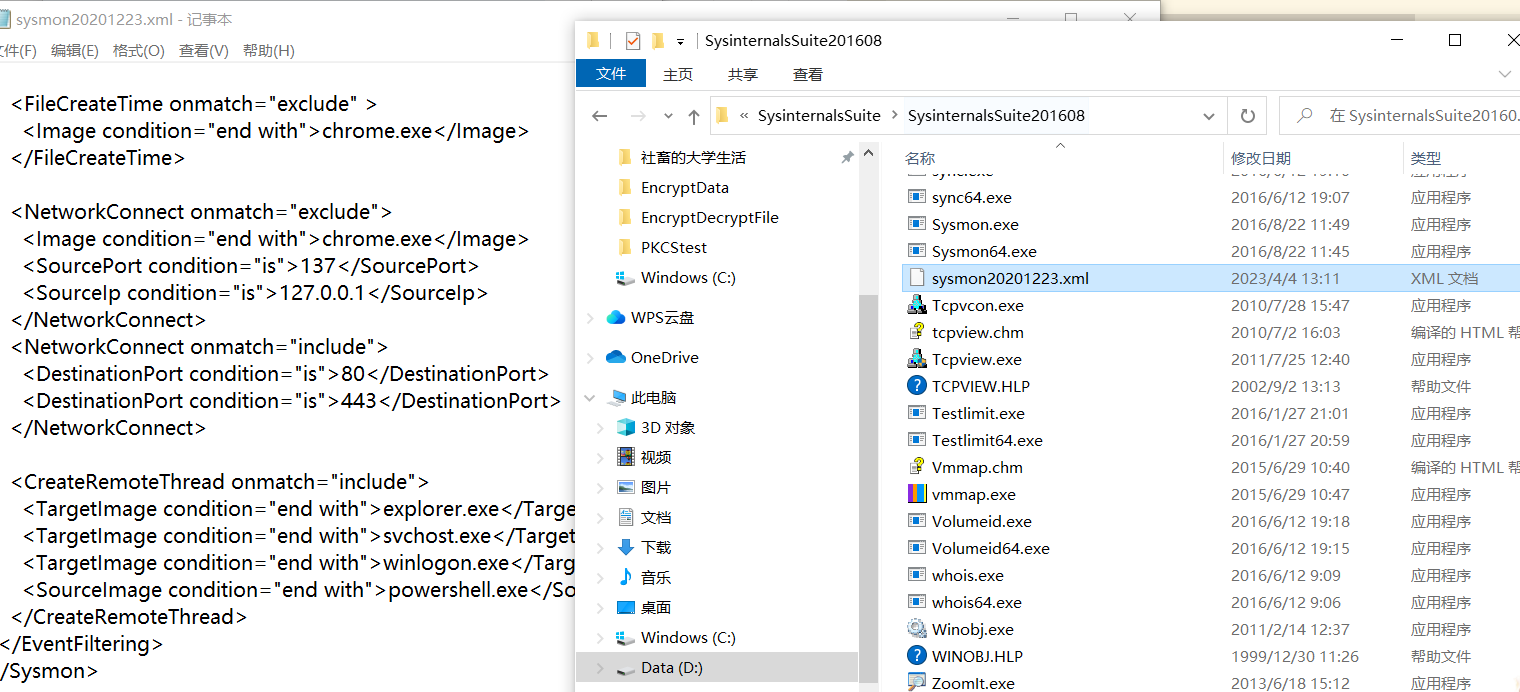The width and height of the screenshot is (1520, 692).
Task: Click SysinternalsSuite201608 breadcrumb segment
Action: (996, 116)
